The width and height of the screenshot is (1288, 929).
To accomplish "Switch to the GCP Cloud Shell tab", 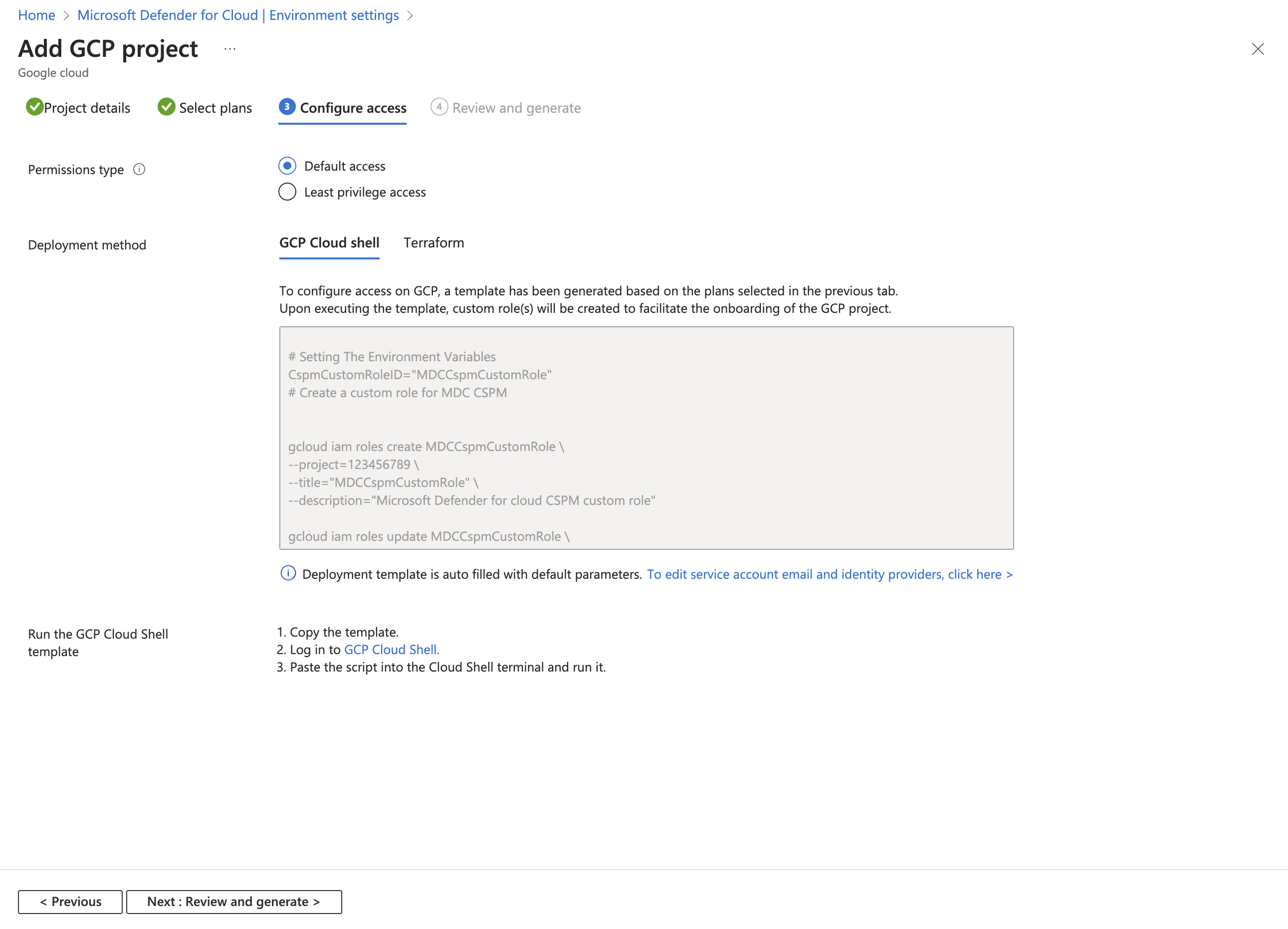I will [x=330, y=242].
